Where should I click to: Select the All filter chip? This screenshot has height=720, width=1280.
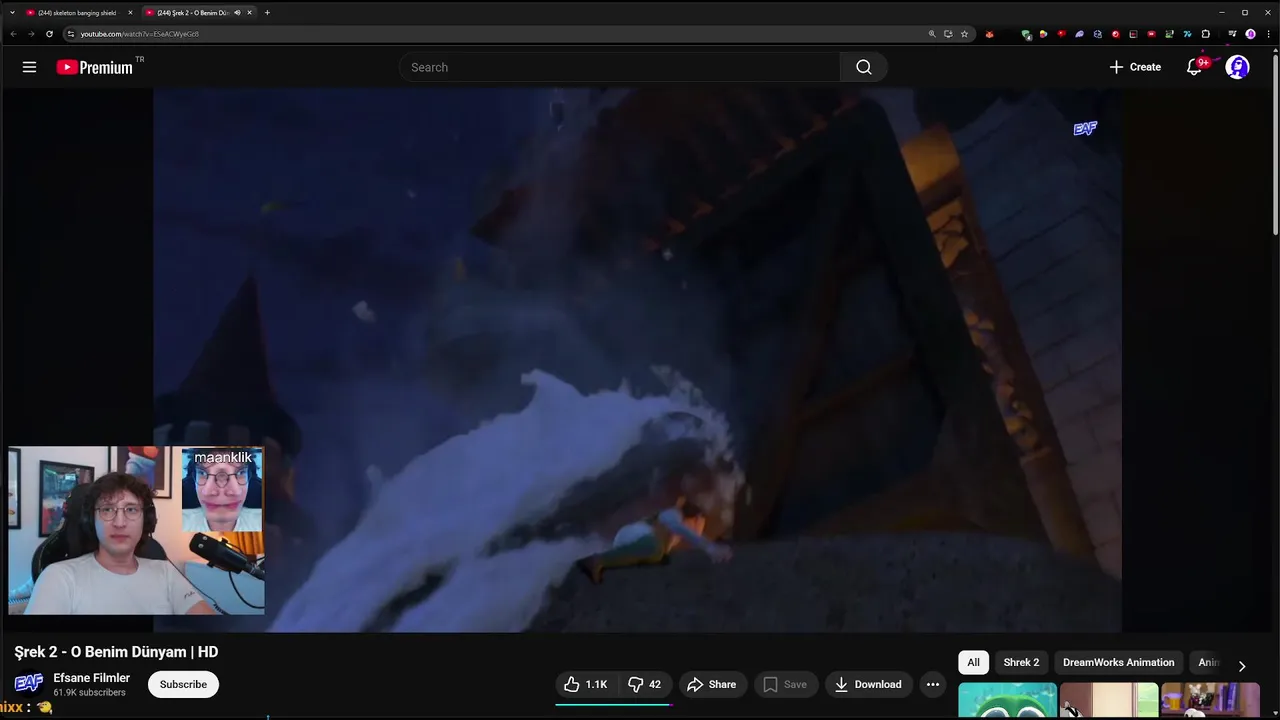point(973,662)
